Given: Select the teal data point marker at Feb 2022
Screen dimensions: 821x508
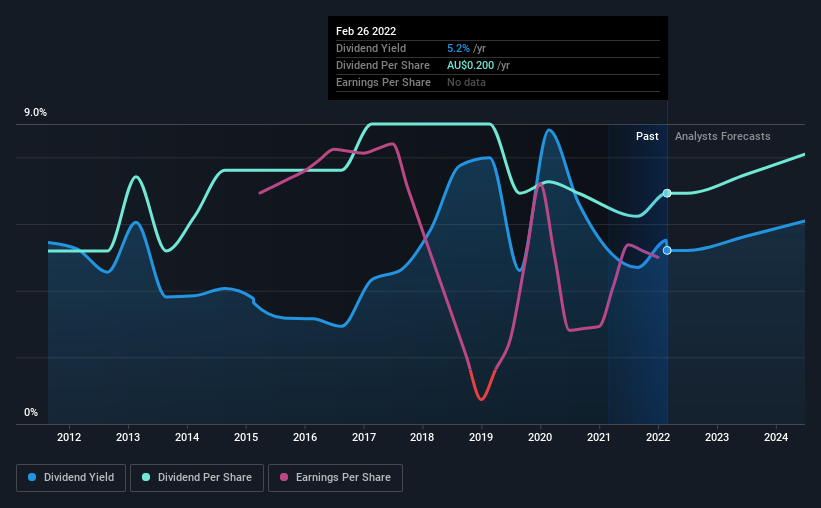Looking at the screenshot, I should (x=667, y=193).
